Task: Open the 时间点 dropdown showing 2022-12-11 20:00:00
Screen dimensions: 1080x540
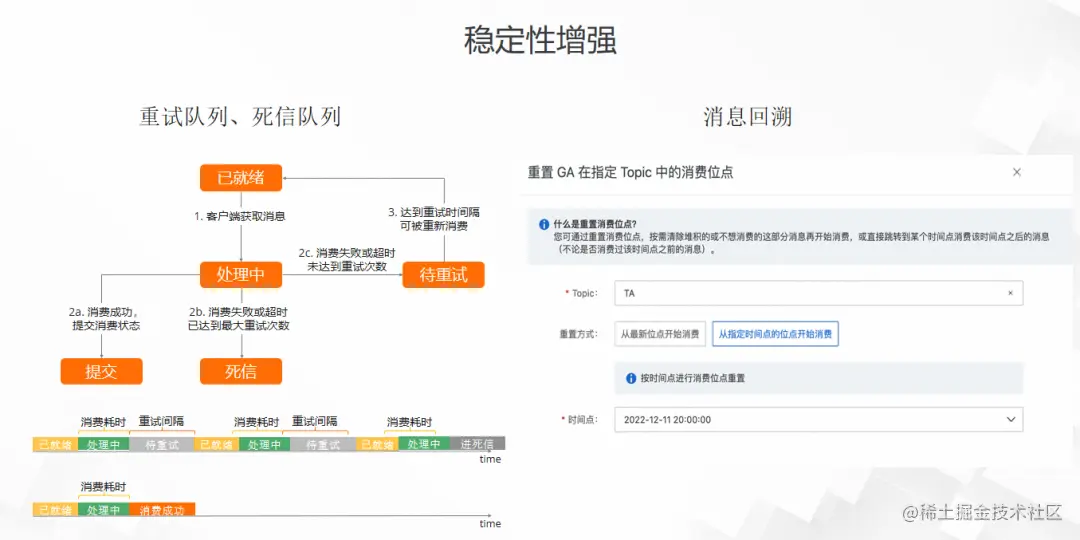Action: [x=818, y=419]
